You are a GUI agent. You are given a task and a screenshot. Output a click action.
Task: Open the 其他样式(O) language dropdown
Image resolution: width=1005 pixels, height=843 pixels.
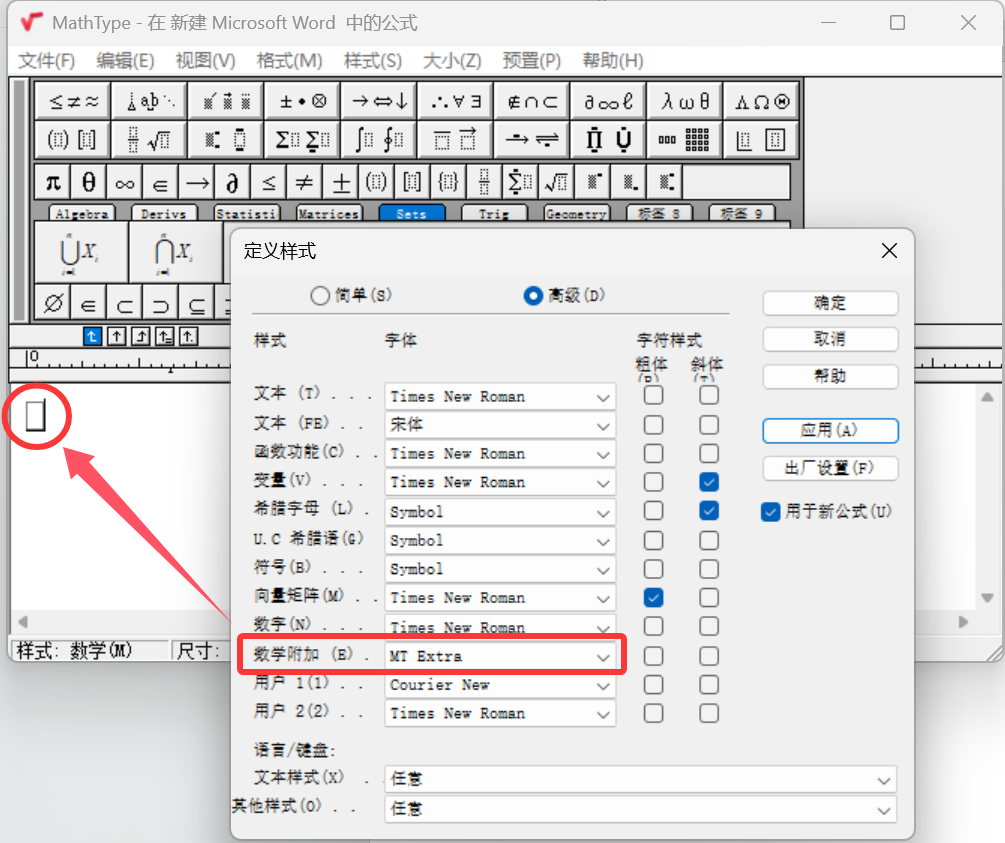coord(640,810)
